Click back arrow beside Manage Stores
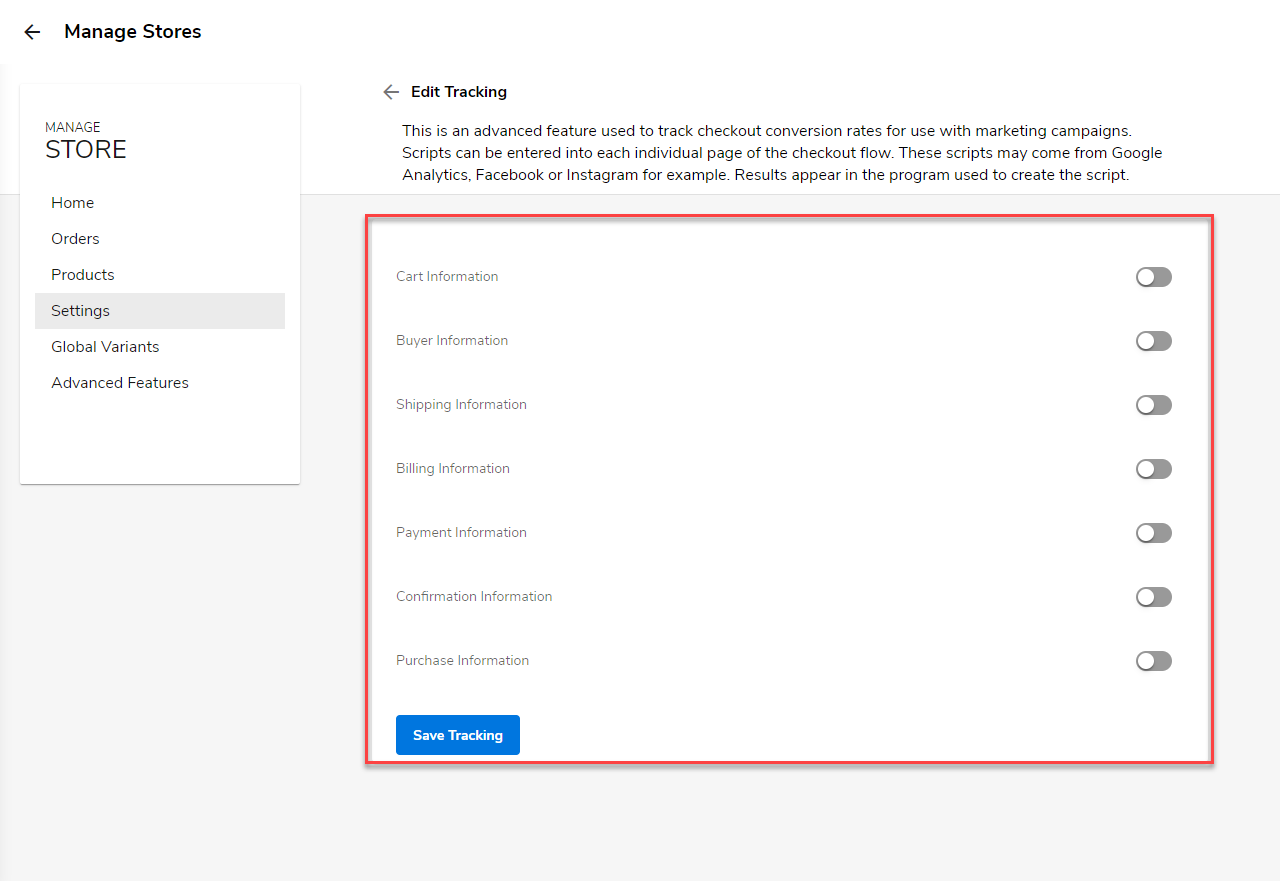1280x881 pixels. coord(32,32)
